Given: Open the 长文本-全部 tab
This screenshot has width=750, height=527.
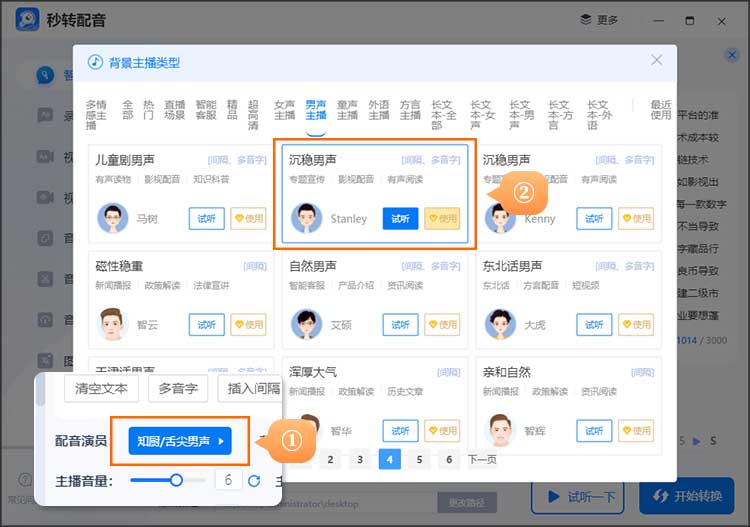Looking at the screenshot, I should pyautogui.click(x=443, y=115).
